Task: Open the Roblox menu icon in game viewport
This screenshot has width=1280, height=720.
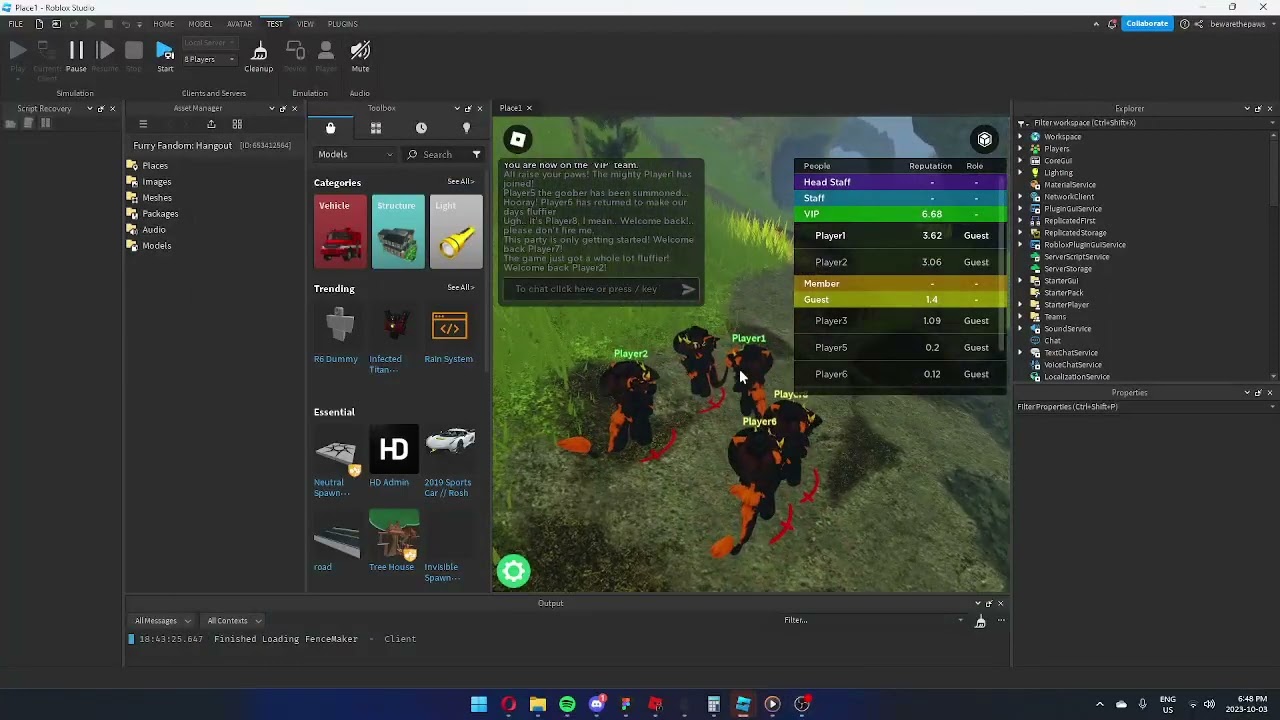Action: (517, 140)
